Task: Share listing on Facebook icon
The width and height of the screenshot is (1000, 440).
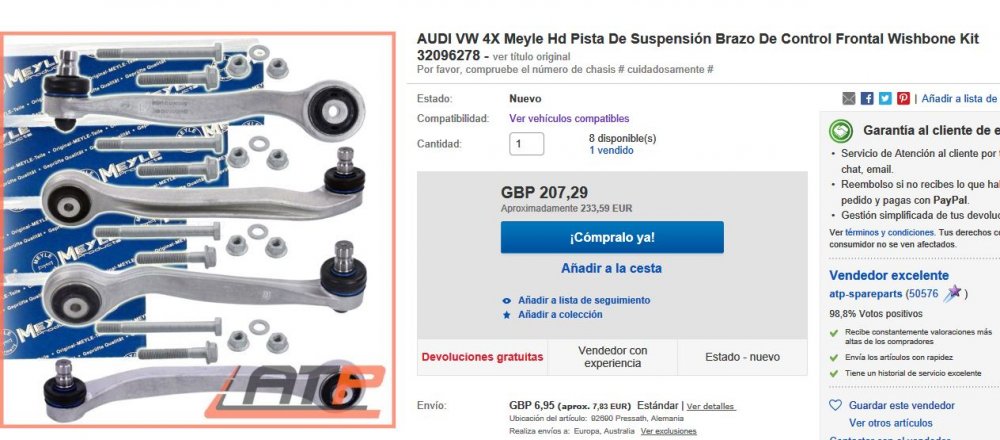Action: [x=867, y=98]
